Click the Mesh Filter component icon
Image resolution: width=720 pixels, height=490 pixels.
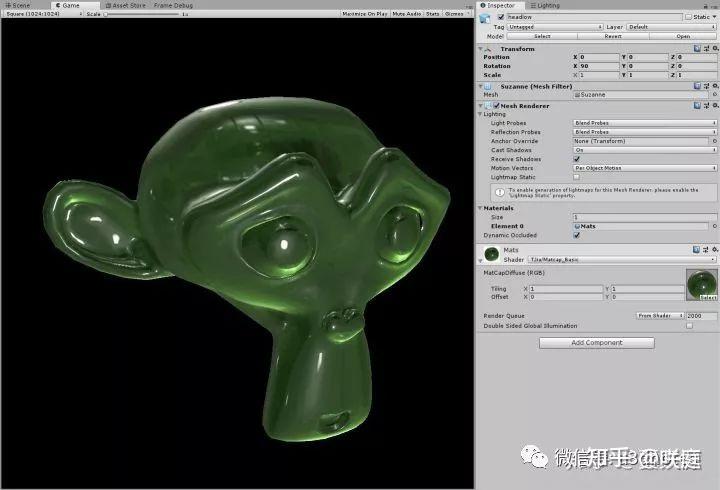click(488, 86)
